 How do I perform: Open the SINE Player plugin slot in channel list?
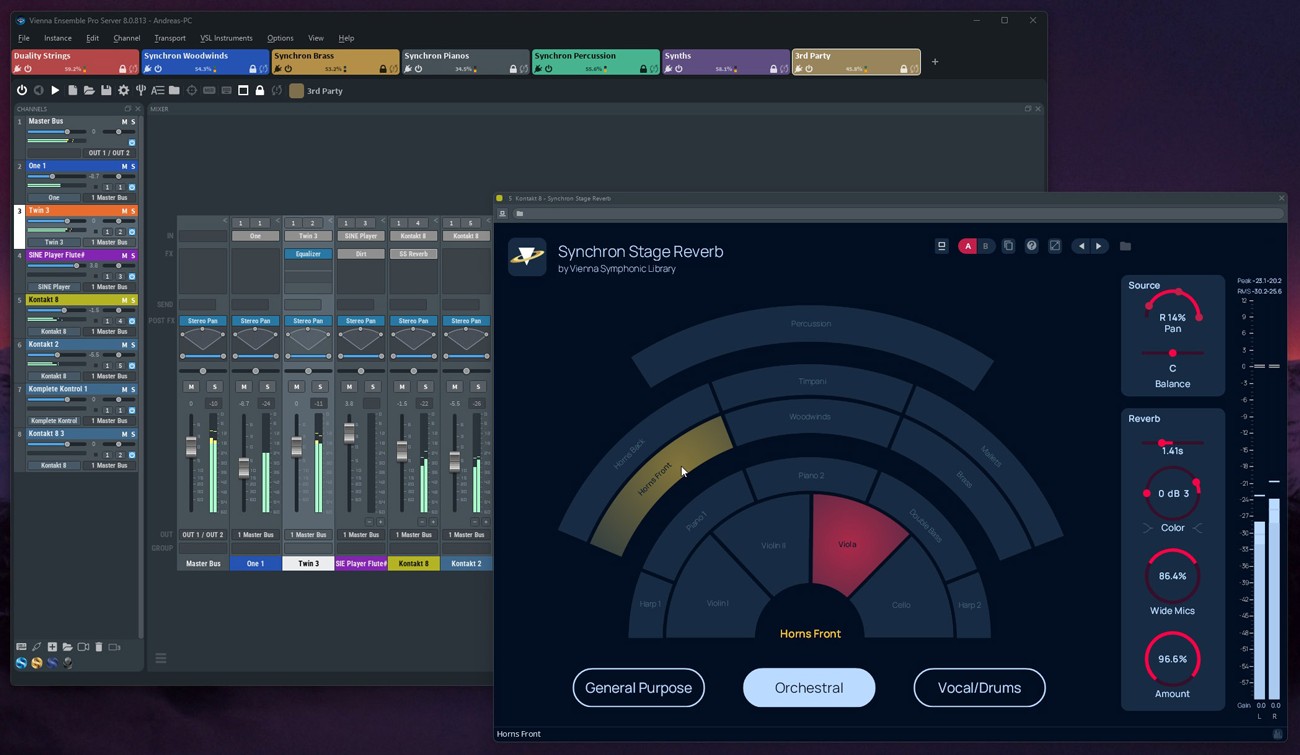[x=54, y=287]
